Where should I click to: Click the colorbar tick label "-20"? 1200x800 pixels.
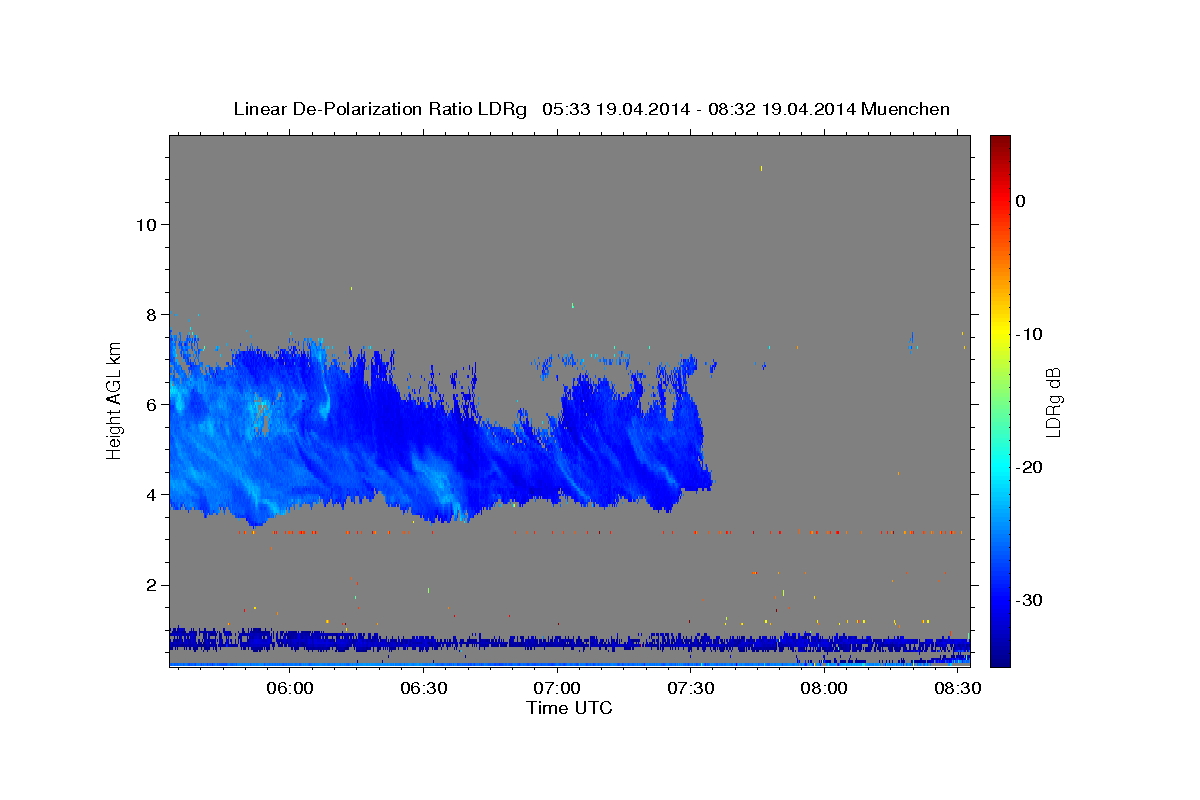point(1030,467)
